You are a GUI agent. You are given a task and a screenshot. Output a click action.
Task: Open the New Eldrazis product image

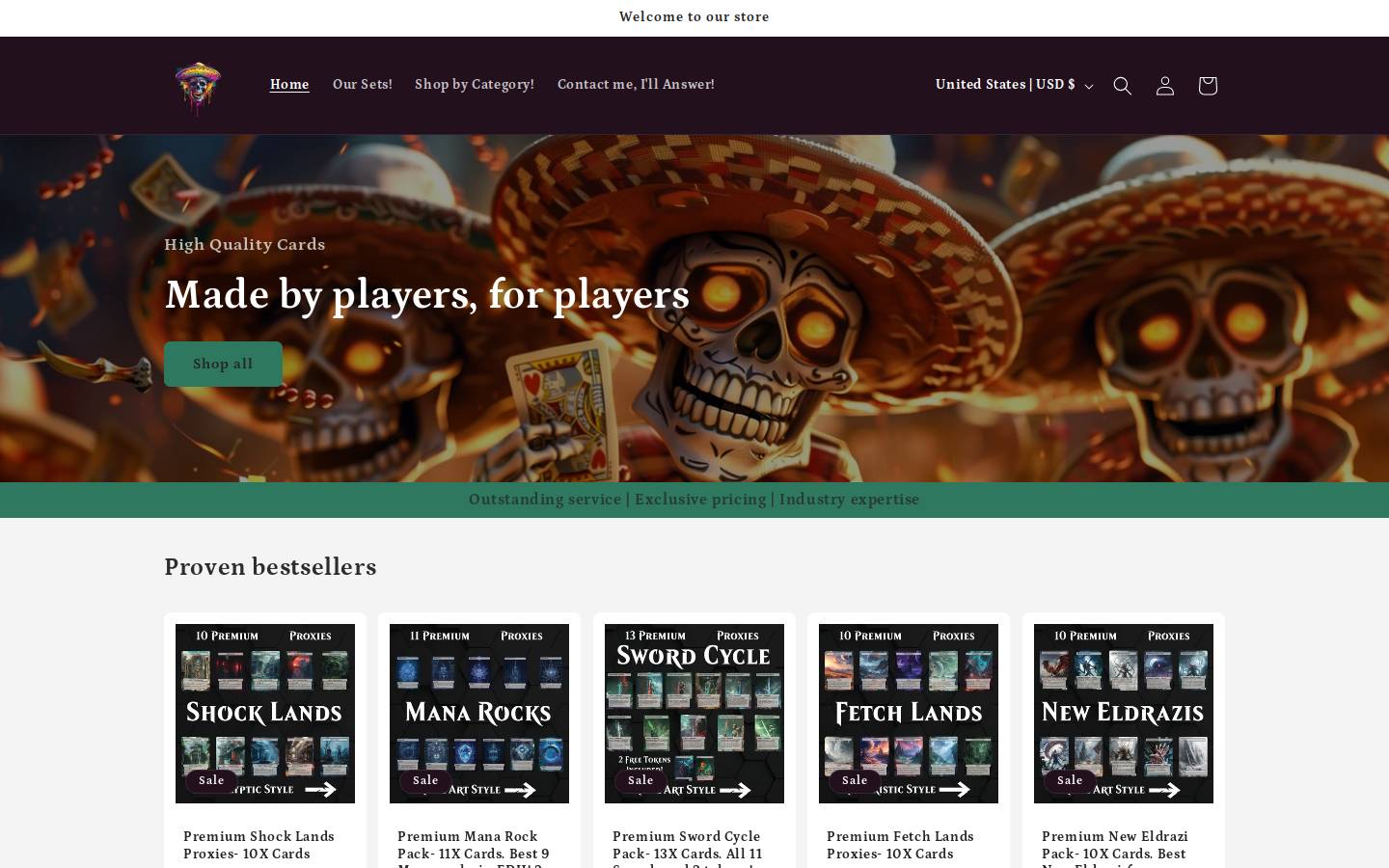pos(1124,714)
